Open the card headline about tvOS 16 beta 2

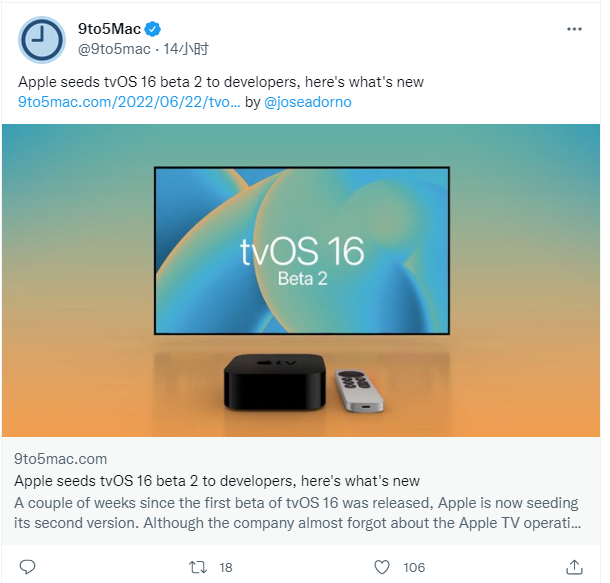[217, 481]
